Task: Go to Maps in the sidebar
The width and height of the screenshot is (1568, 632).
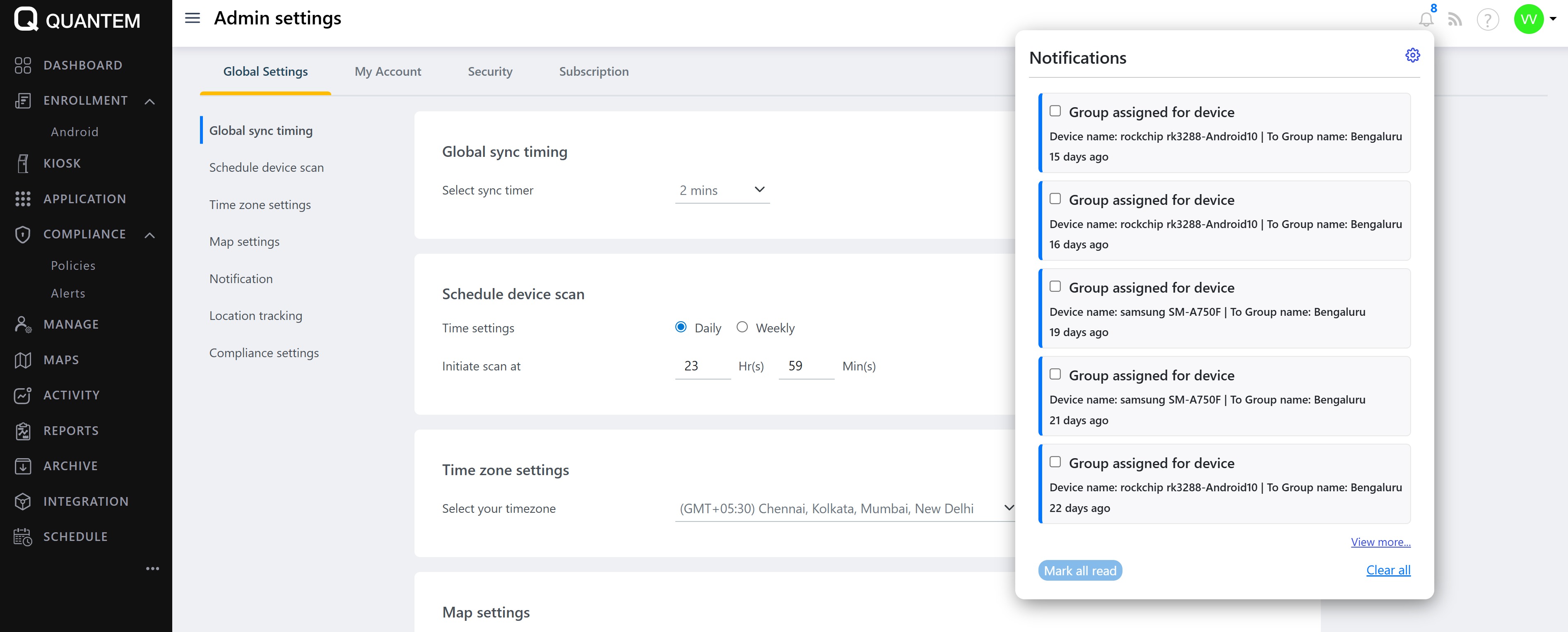Action: point(61,360)
